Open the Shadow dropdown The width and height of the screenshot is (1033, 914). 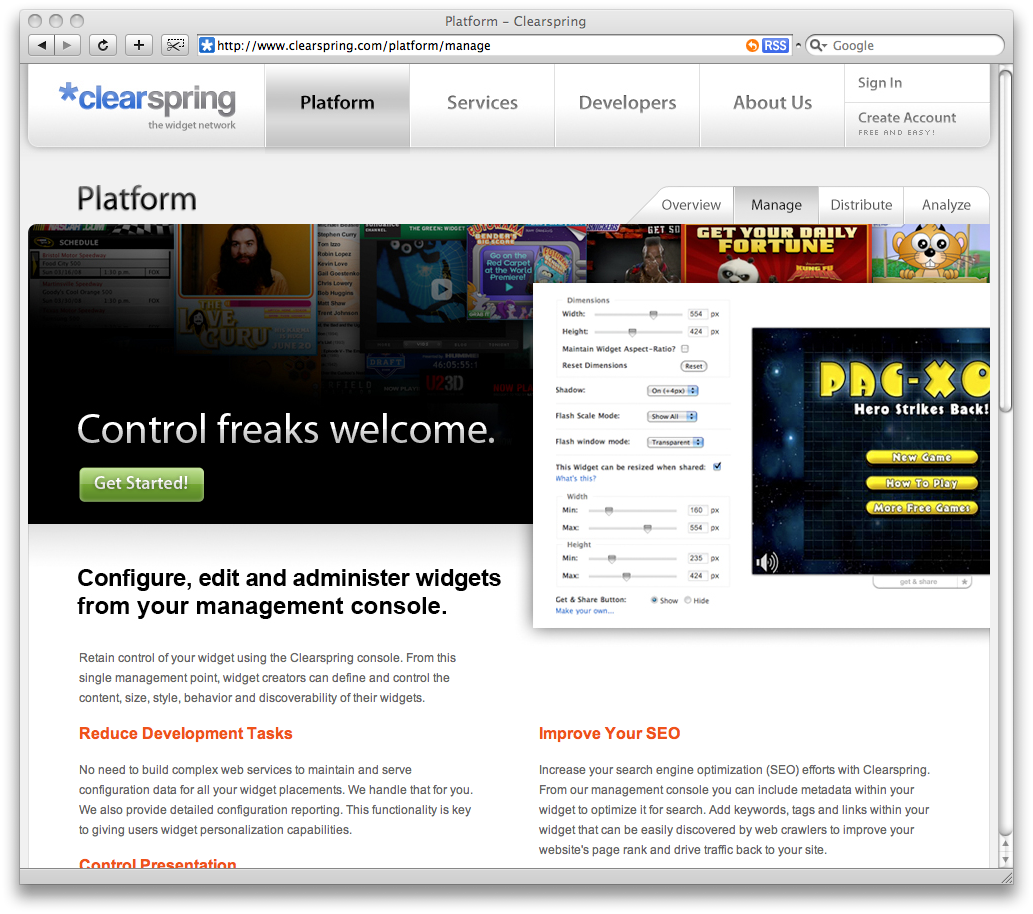click(673, 391)
